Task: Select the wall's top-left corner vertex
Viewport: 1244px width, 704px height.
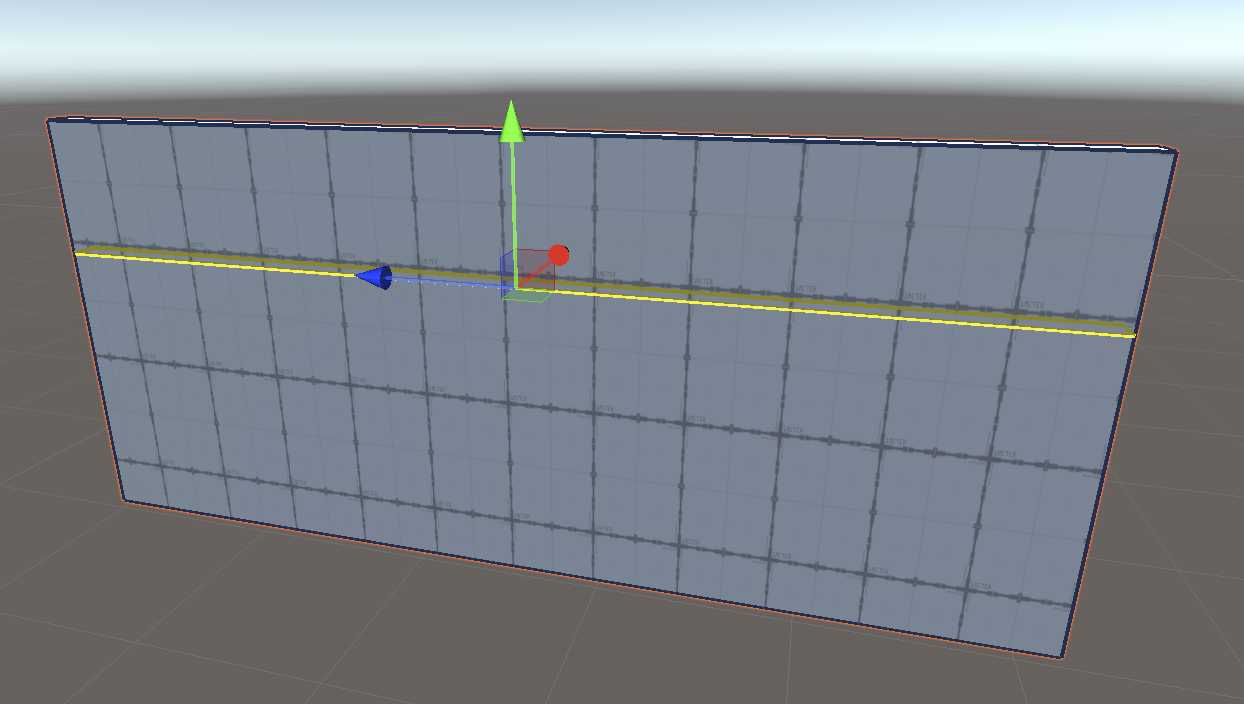Action: pyautogui.click(x=48, y=120)
